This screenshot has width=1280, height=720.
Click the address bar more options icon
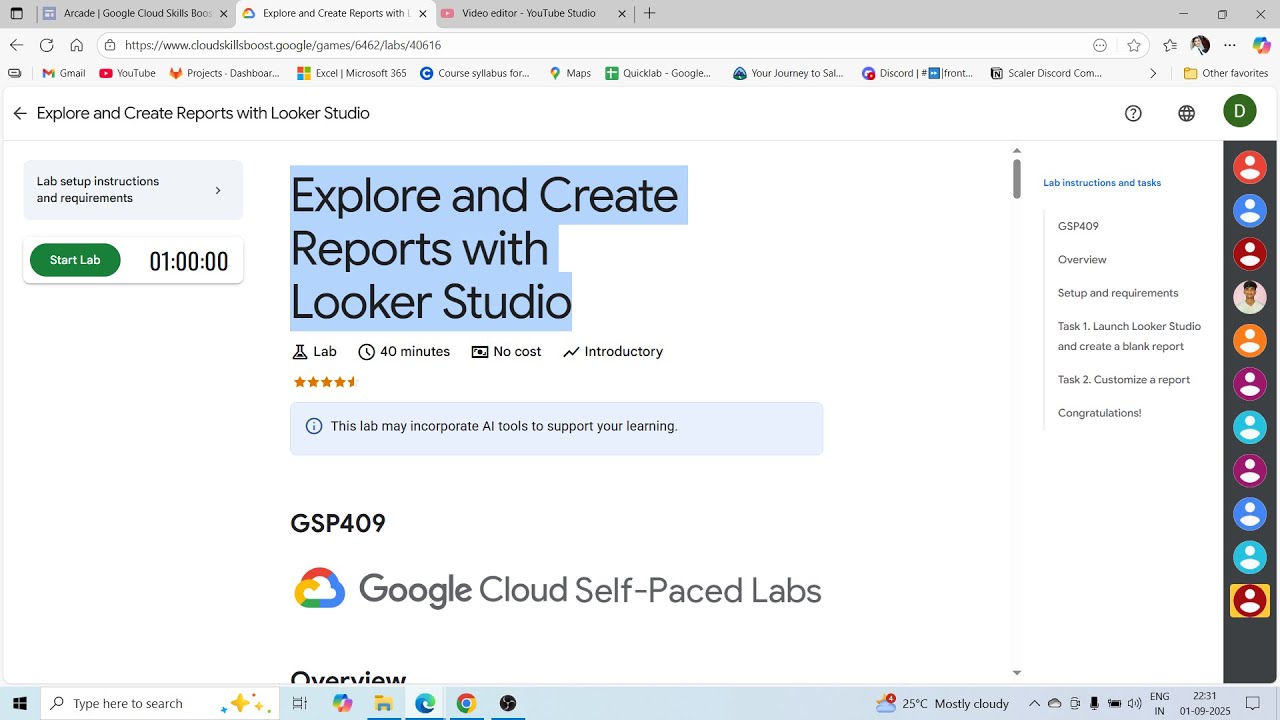pyautogui.click(x=1100, y=45)
